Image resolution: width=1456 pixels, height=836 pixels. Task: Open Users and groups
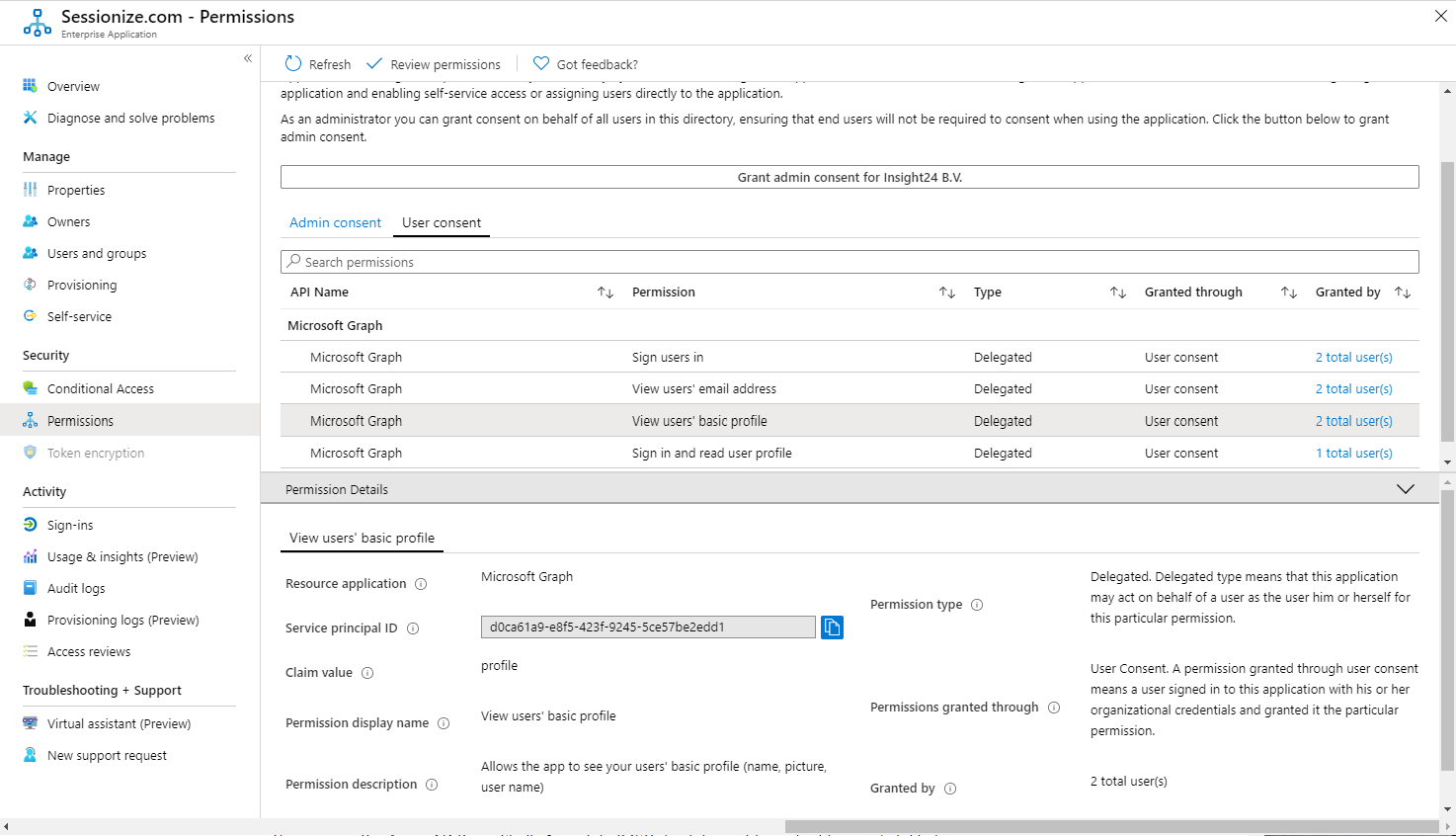coord(96,253)
